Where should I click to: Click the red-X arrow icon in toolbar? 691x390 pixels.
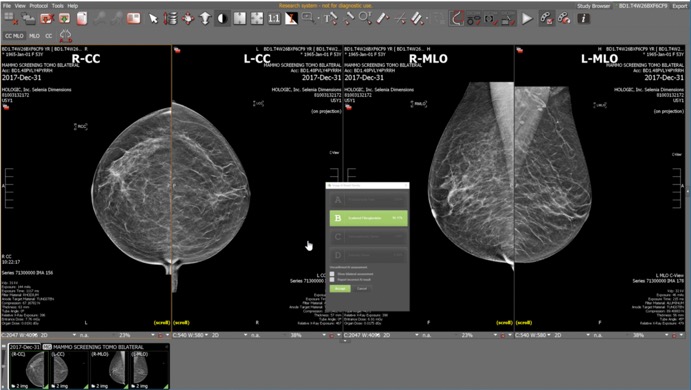pyautogui.click(x=46, y=19)
